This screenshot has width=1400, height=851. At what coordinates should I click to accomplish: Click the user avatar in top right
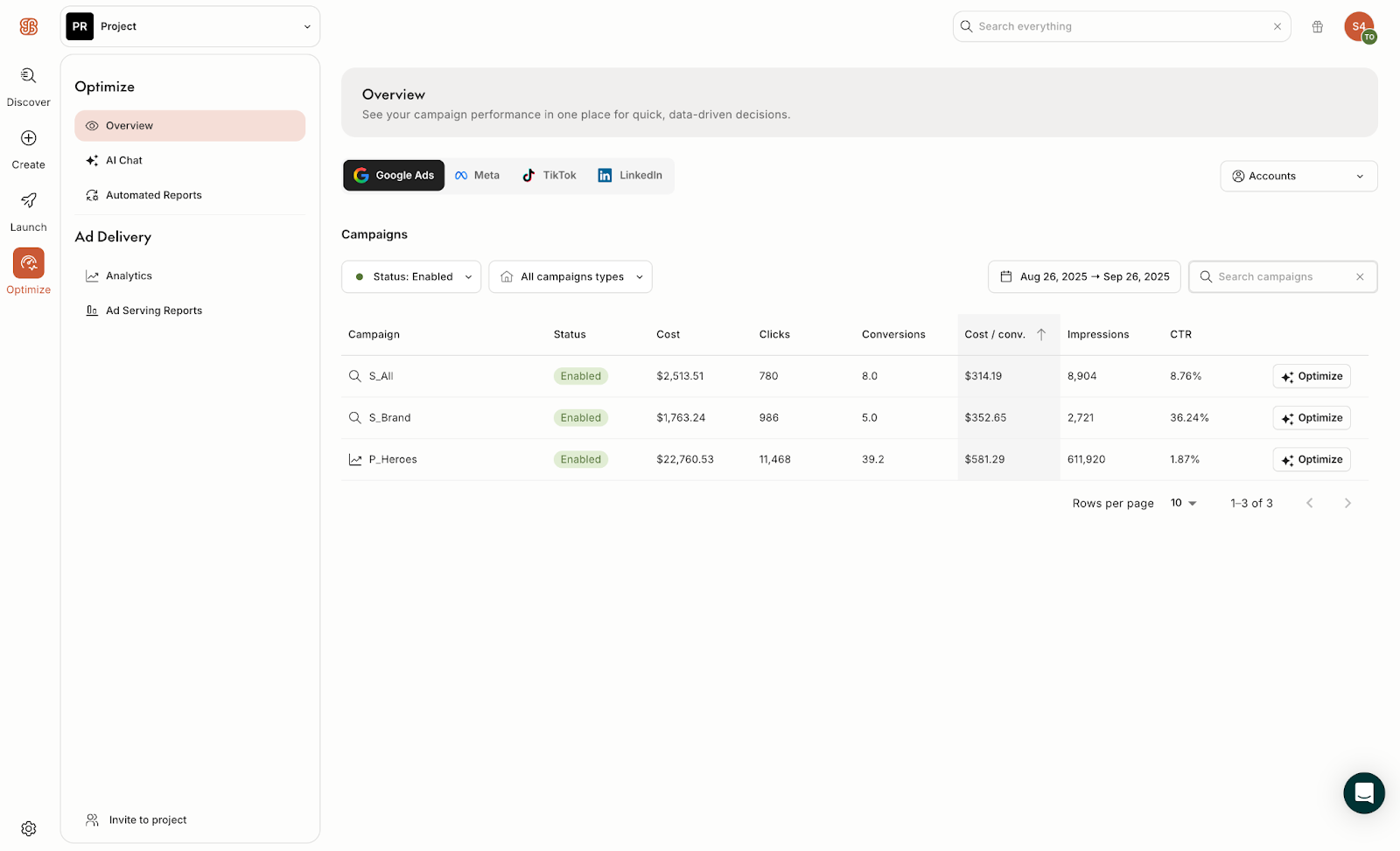pyautogui.click(x=1358, y=26)
